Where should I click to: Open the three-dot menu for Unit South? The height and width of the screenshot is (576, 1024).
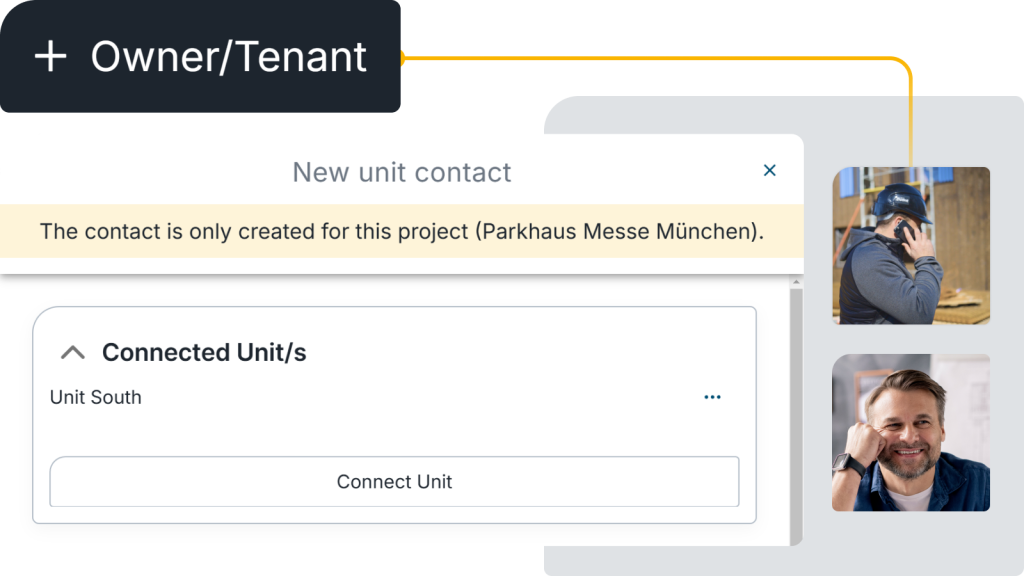pyautogui.click(x=712, y=397)
